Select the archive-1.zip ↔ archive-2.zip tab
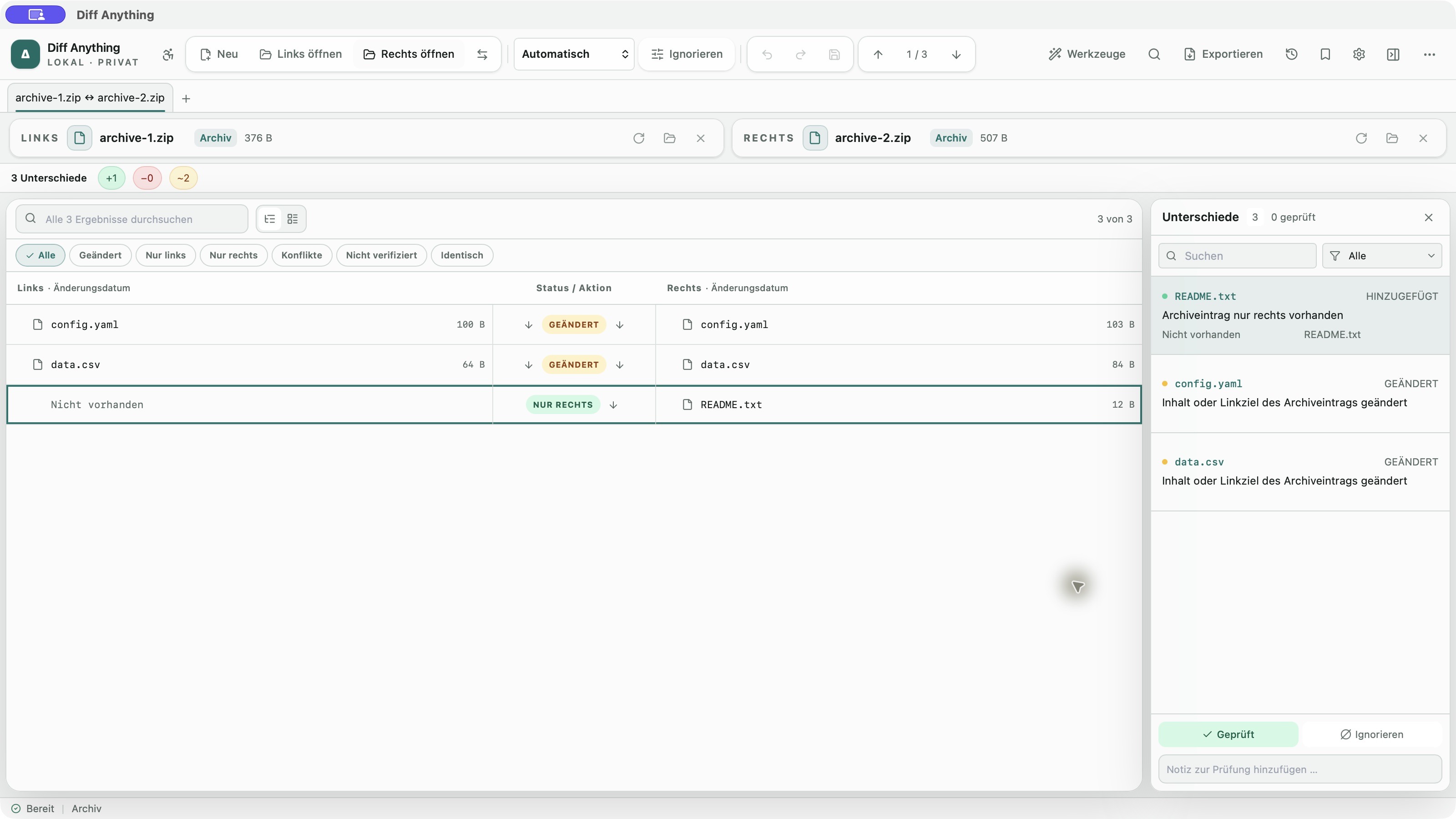This screenshot has height=819, width=1456. pyautogui.click(x=90, y=98)
